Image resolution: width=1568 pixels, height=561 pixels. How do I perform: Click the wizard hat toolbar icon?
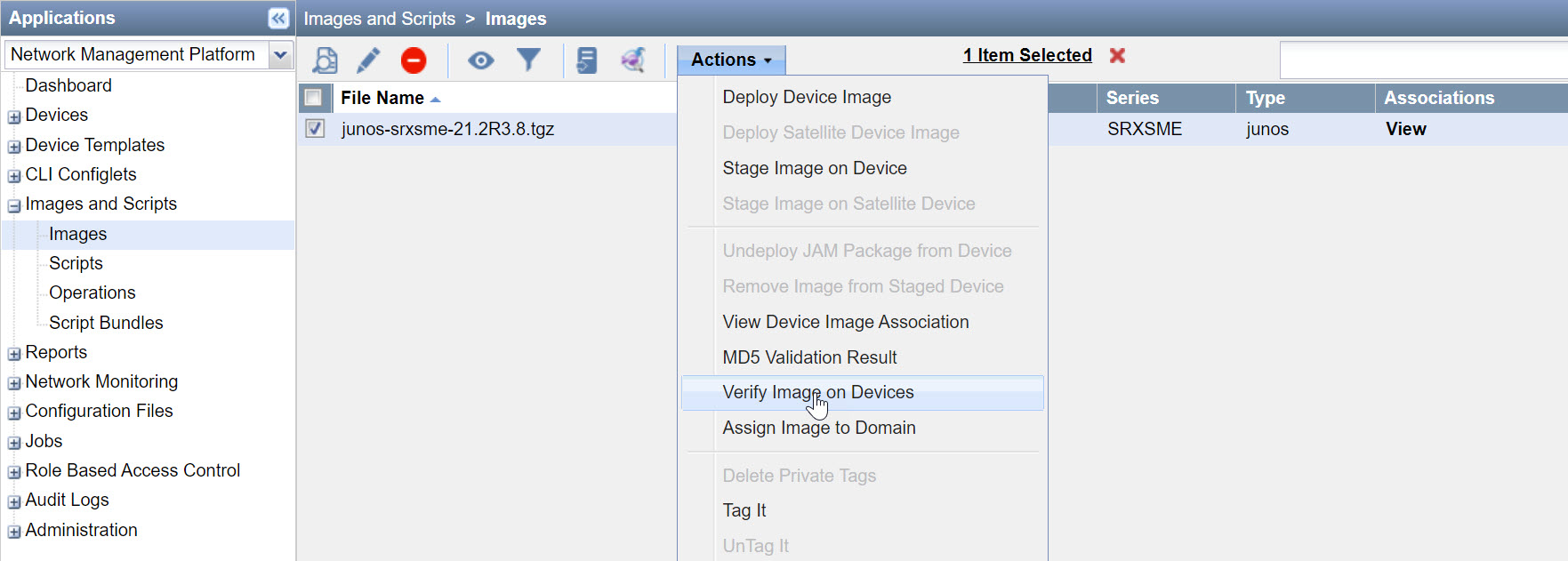click(633, 60)
